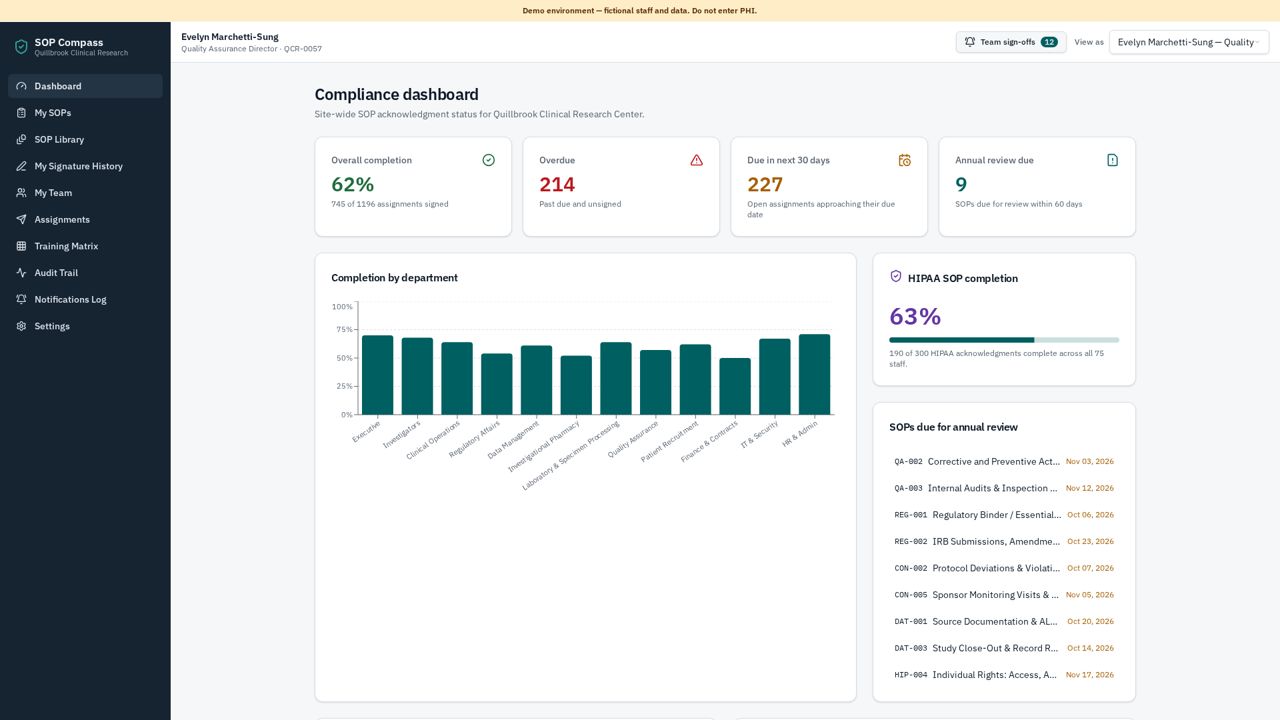The image size is (1280, 720).
Task: Click the Notifications Log bell icon
Action: coord(21,300)
